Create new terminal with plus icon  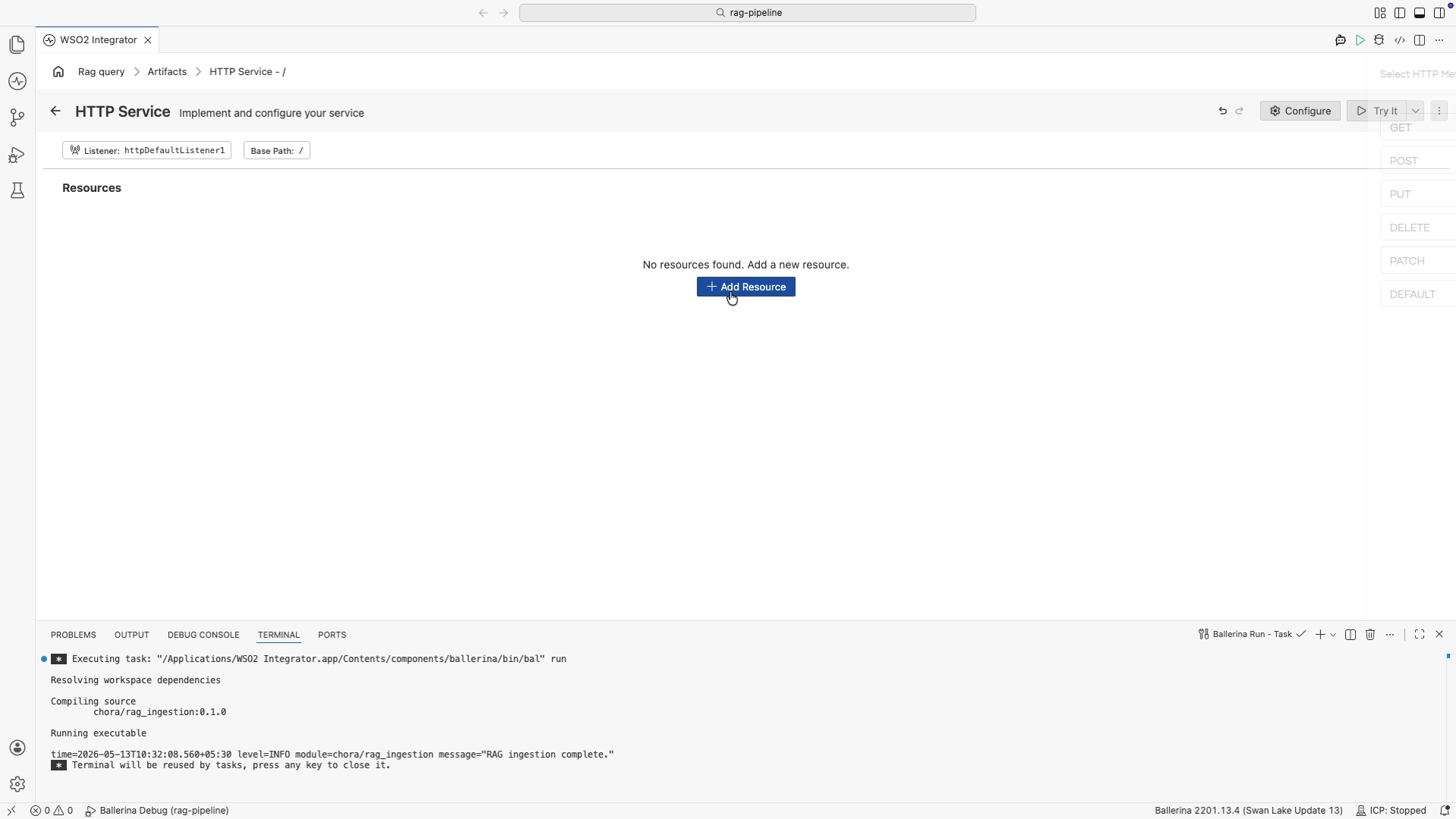point(1320,635)
